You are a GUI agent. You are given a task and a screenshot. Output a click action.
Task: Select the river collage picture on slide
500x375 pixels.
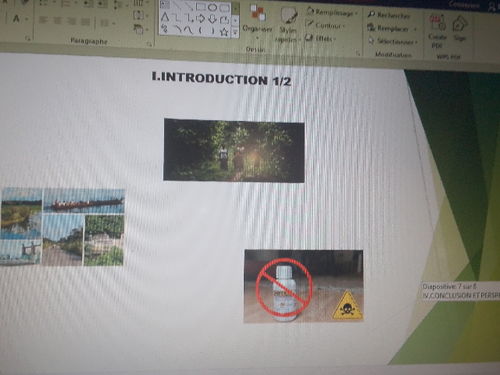63,227
